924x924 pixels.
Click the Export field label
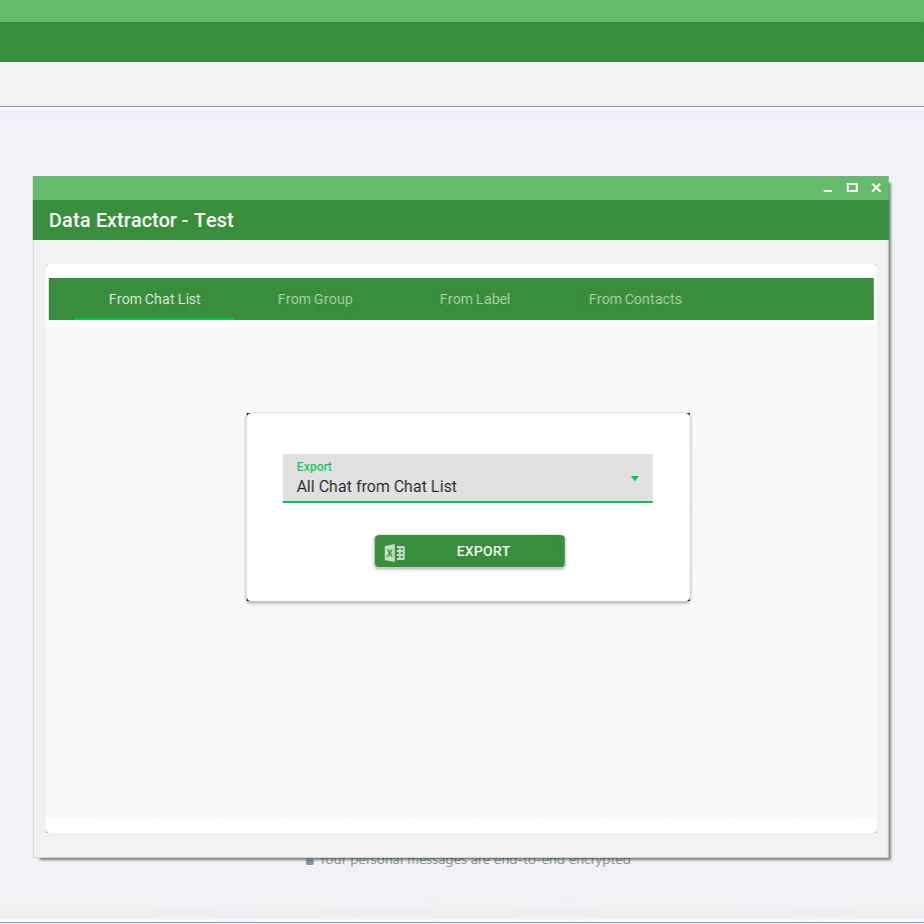click(x=314, y=466)
